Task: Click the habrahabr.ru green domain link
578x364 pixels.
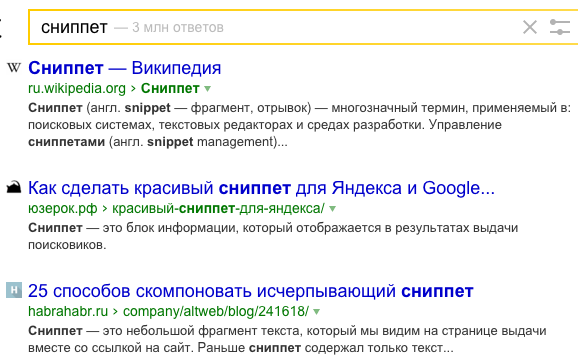Action: (68, 311)
